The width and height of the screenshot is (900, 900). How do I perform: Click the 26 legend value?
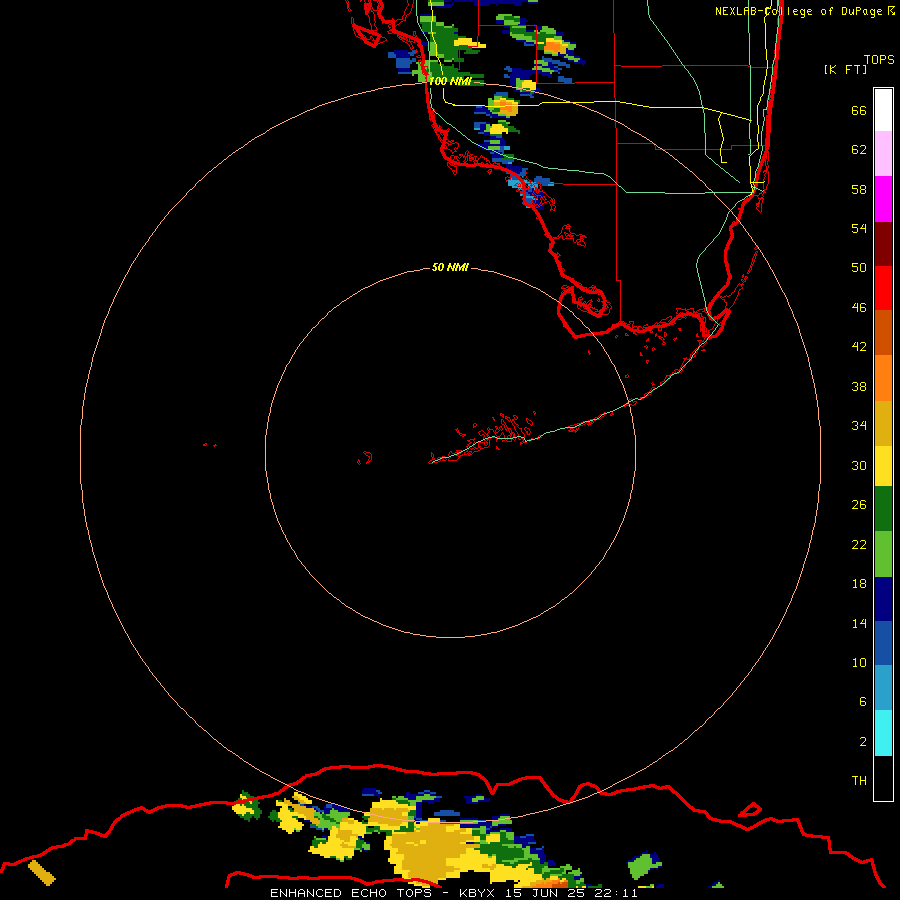click(859, 505)
